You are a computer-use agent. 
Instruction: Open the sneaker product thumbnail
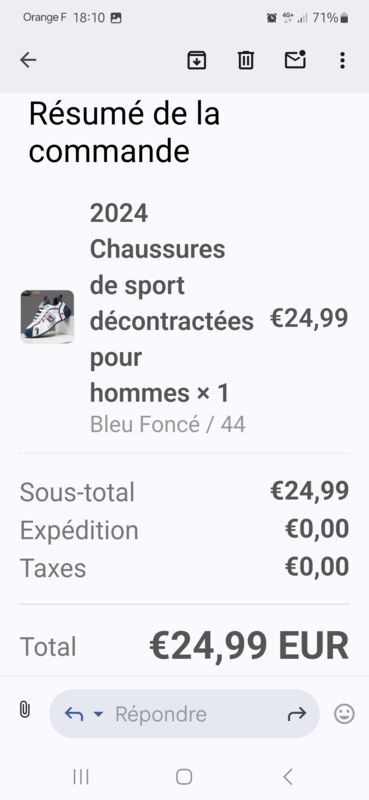pos(47,317)
